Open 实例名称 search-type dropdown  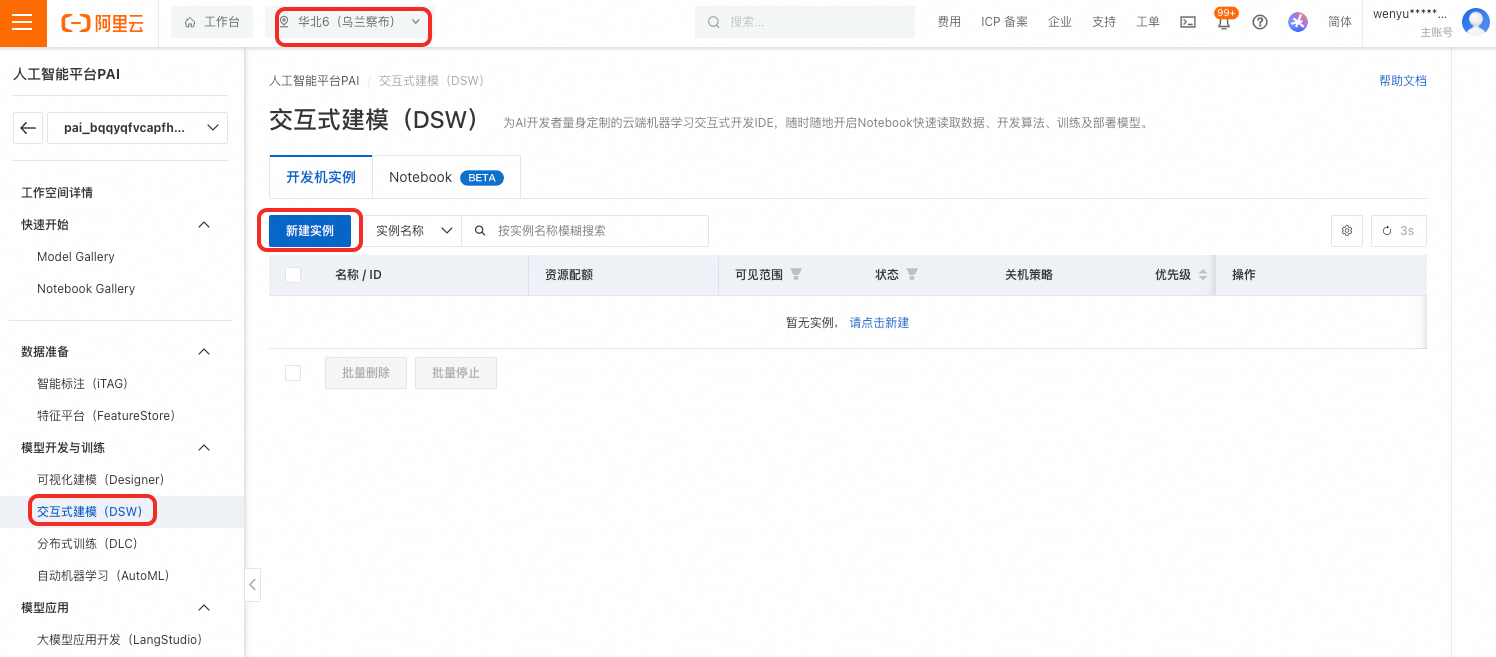tap(413, 231)
